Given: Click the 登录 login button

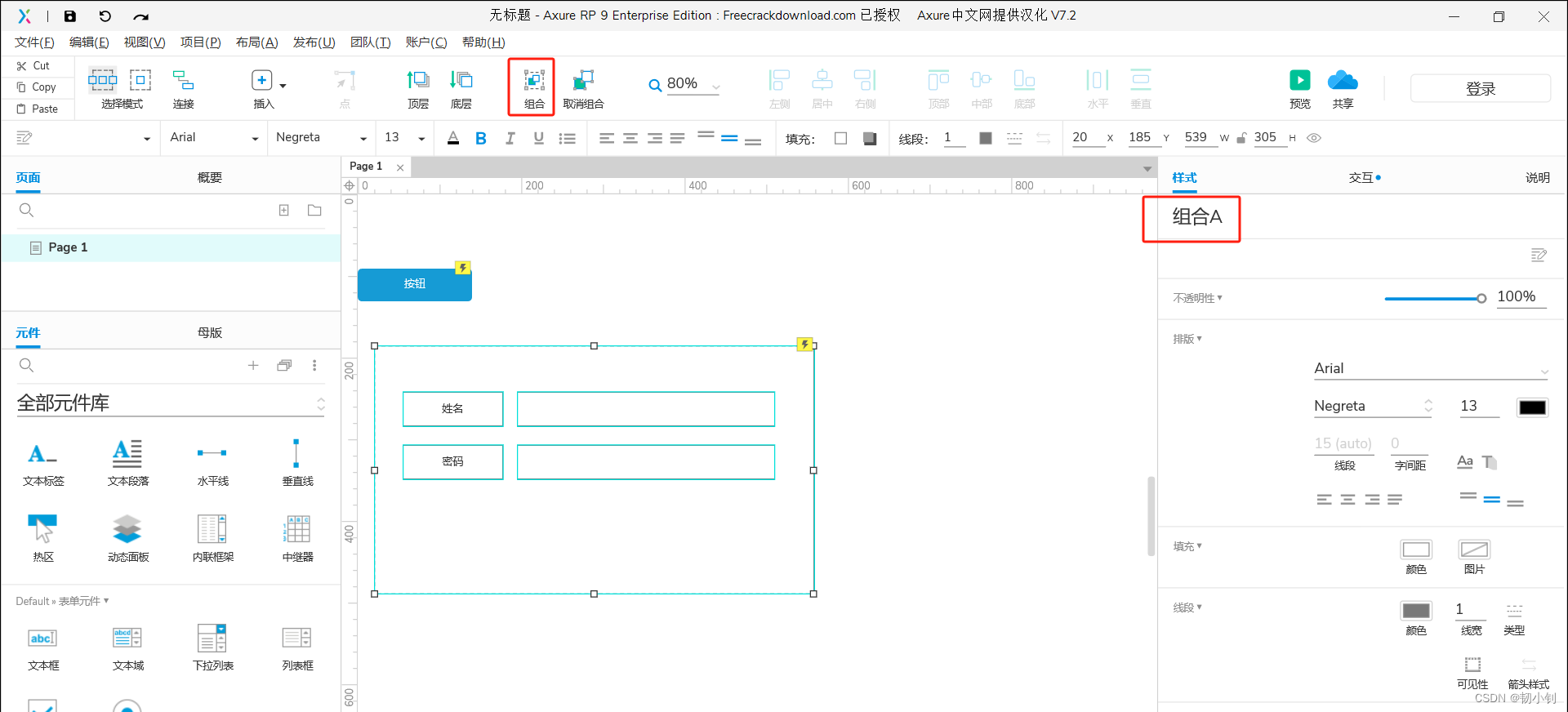Looking at the screenshot, I should [x=1480, y=88].
